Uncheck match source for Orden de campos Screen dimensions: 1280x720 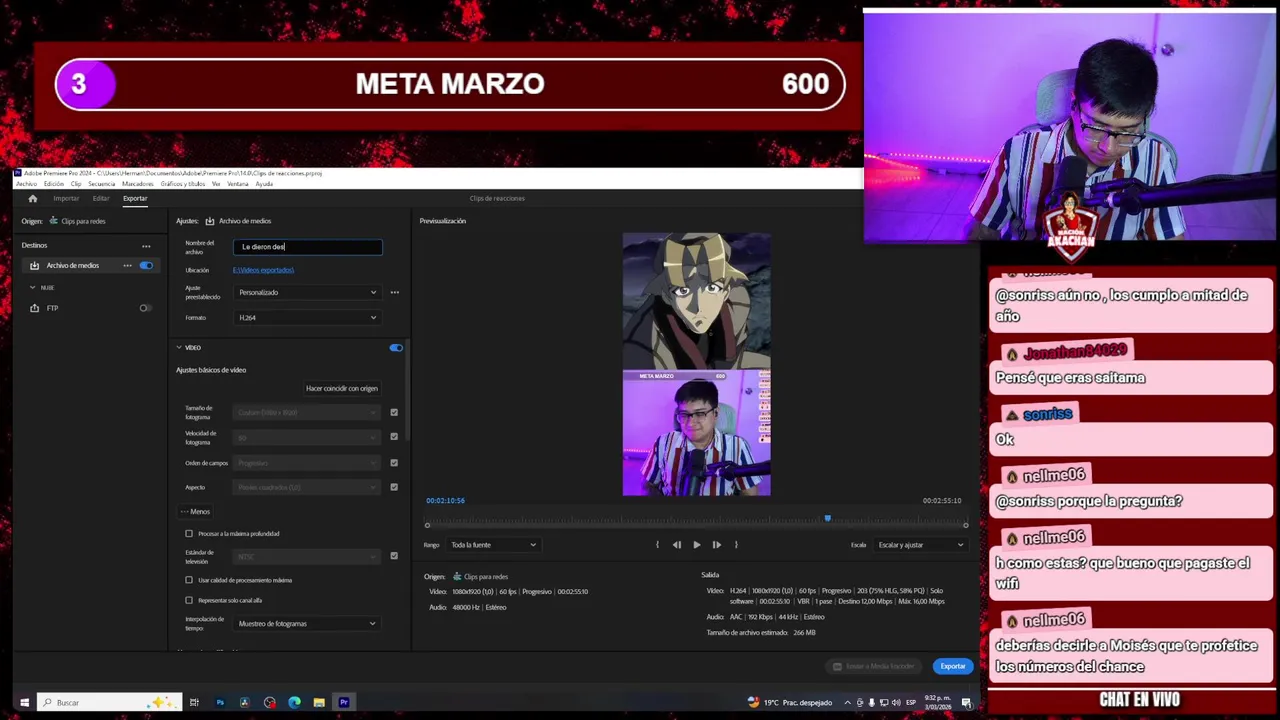pos(394,463)
